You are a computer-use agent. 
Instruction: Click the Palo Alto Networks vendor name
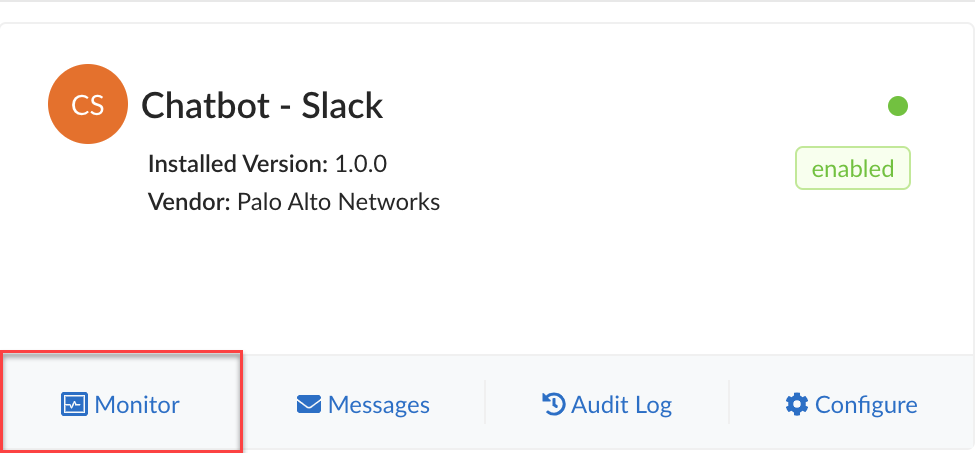coord(339,201)
